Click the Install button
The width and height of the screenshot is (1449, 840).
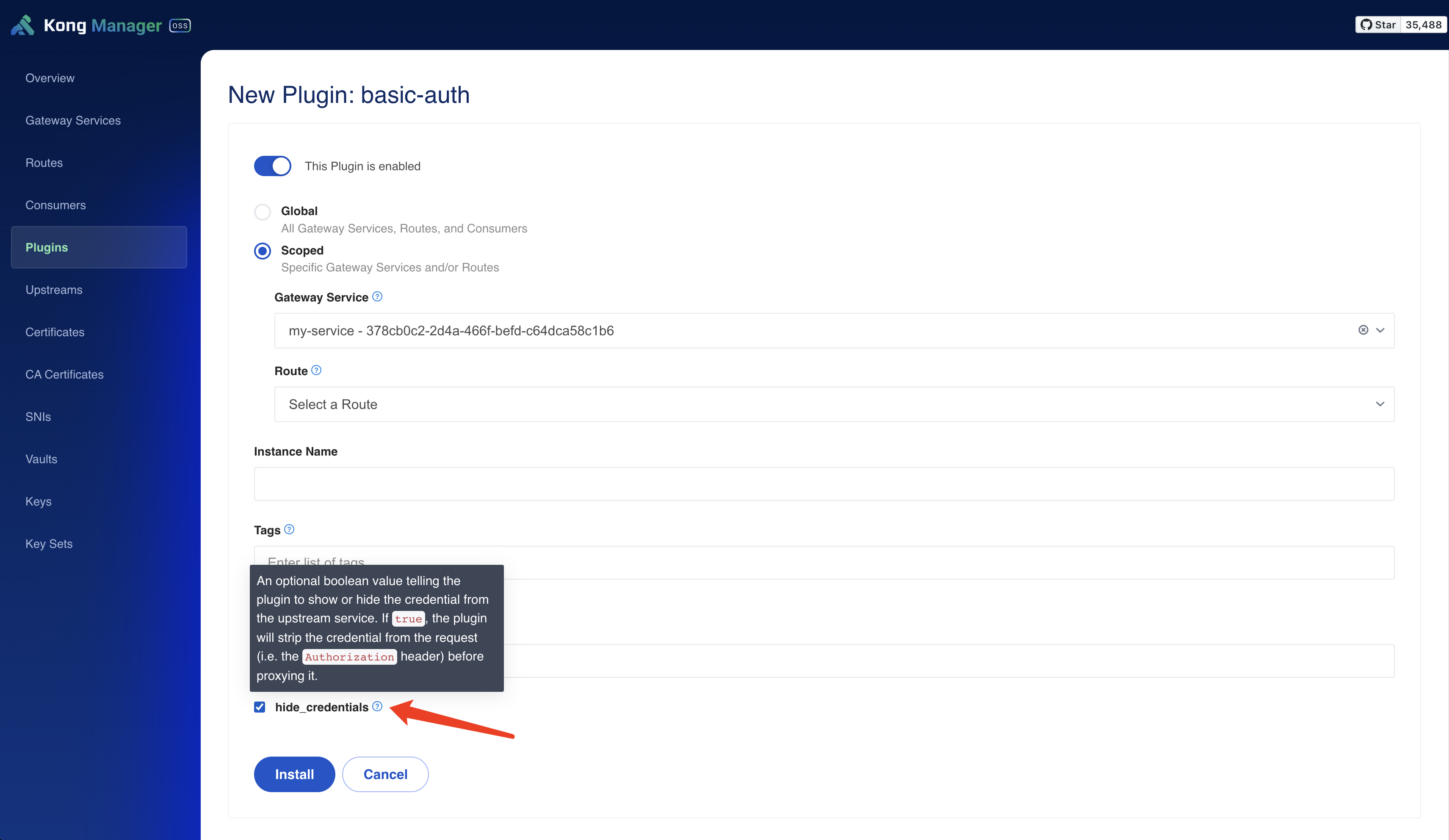pos(294,773)
